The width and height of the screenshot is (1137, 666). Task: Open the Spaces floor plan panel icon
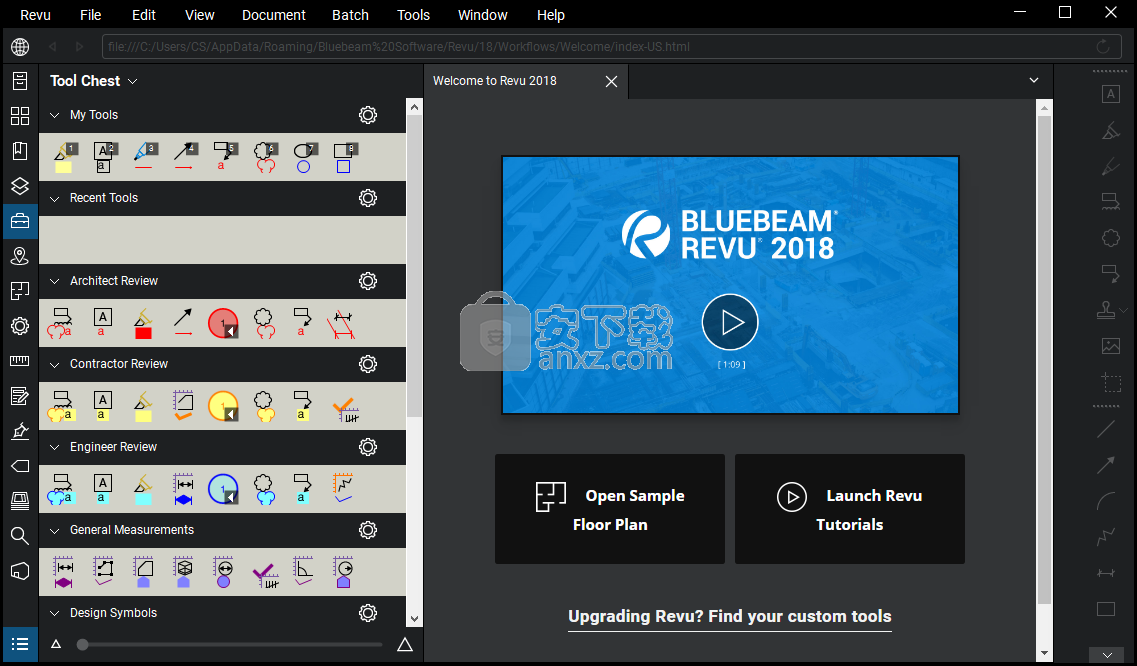coord(20,291)
